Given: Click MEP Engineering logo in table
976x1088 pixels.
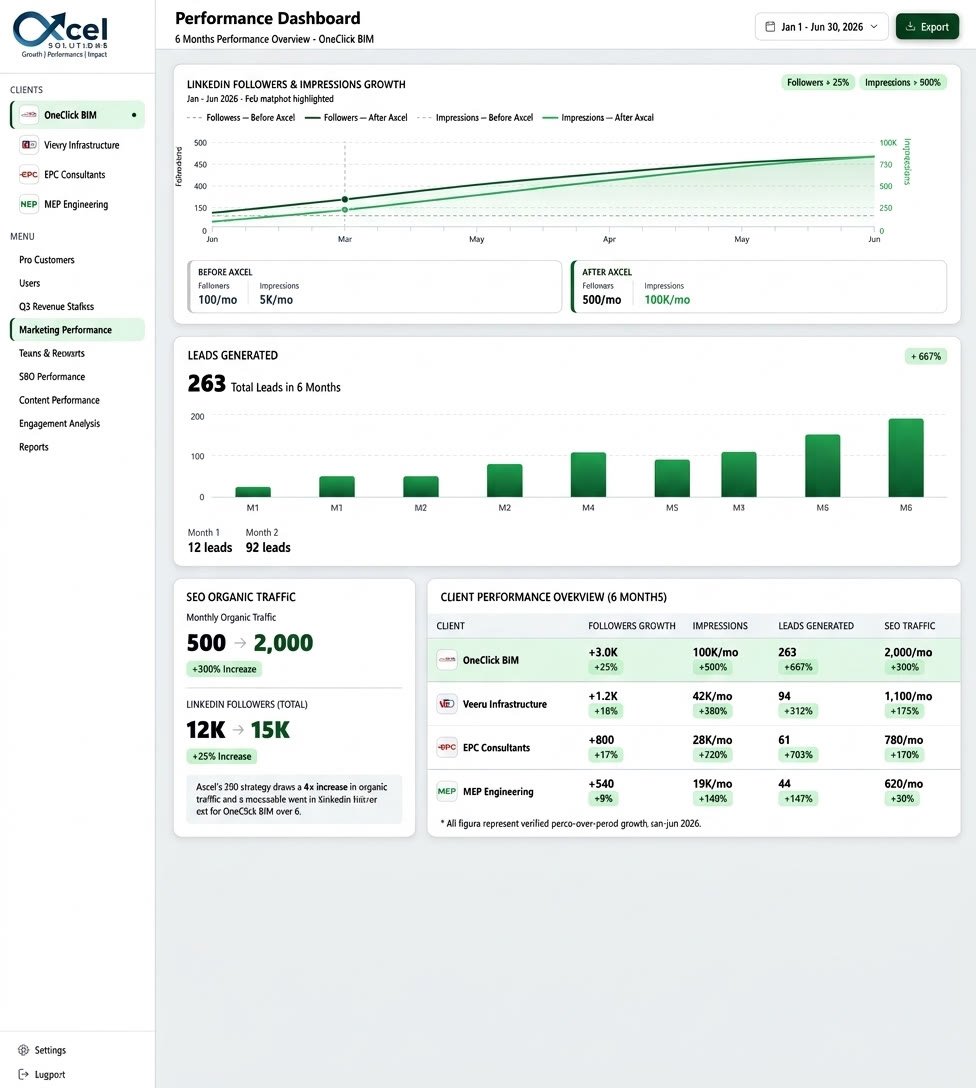Looking at the screenshot, I should (447, 791).
